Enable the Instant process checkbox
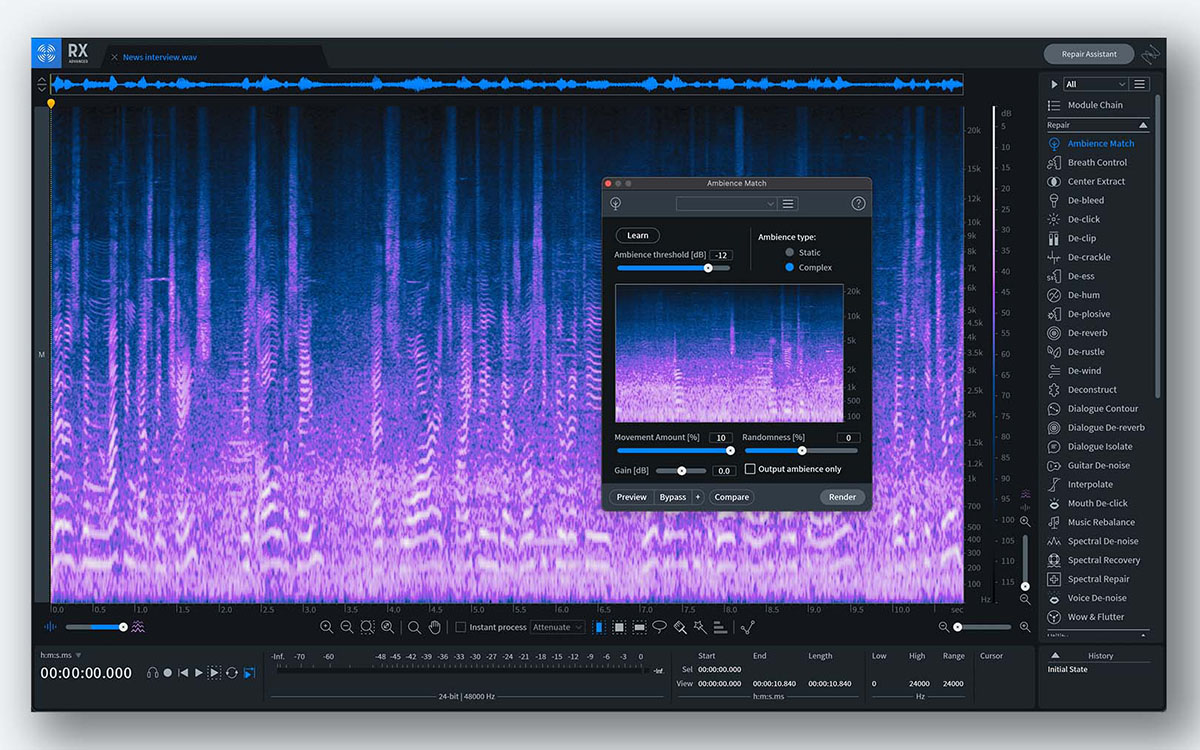Image resolution: width=1200 pixels, height=750 pixels. tap(461, 627)
